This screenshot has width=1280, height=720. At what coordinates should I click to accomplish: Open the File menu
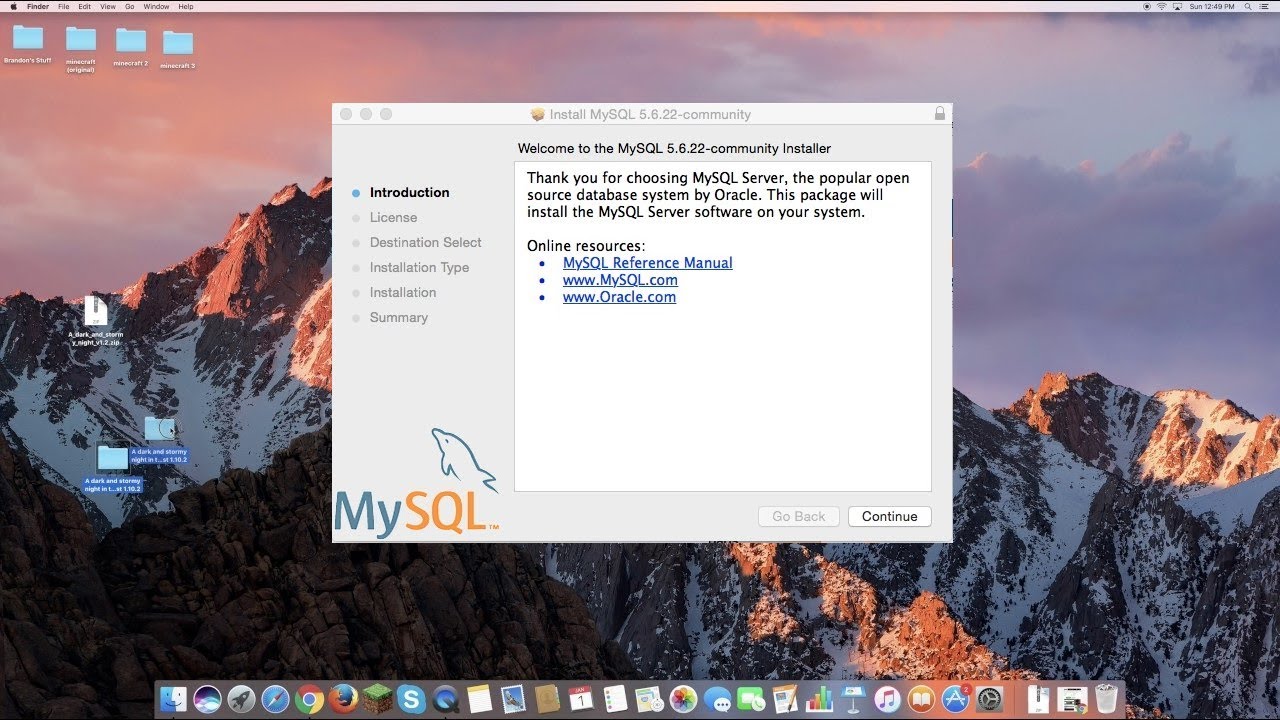click(64, 6)
